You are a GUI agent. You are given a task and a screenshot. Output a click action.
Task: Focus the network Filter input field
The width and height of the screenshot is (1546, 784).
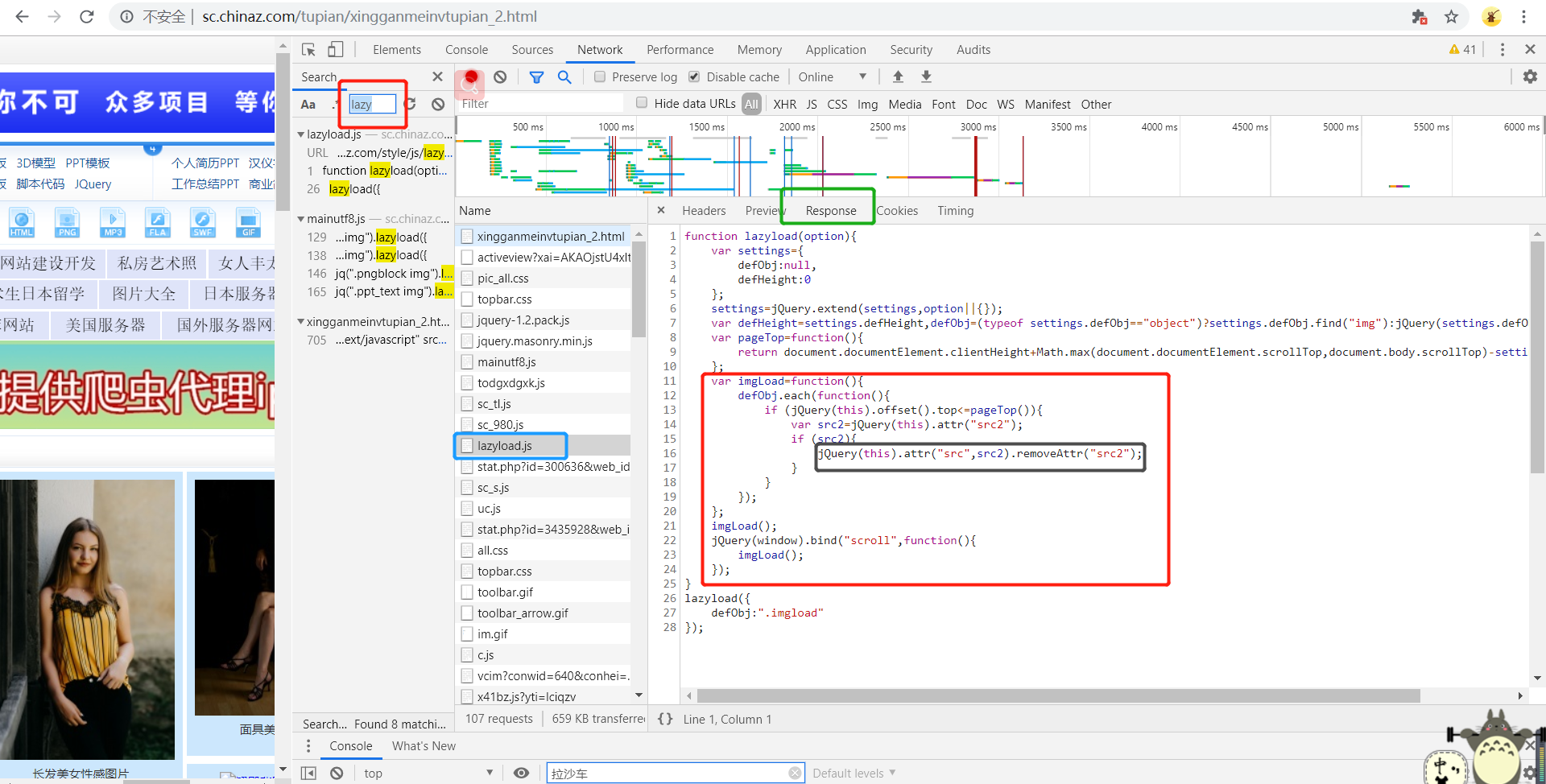[540, 104]
